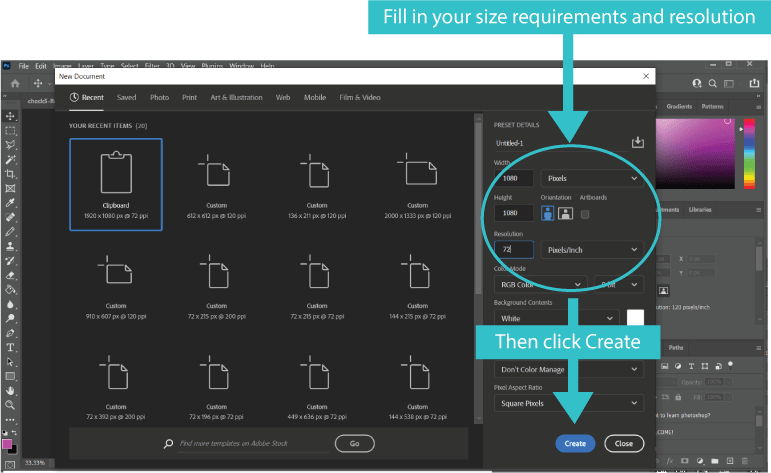
Task: Select the Type tool
Action: [10, 347]
